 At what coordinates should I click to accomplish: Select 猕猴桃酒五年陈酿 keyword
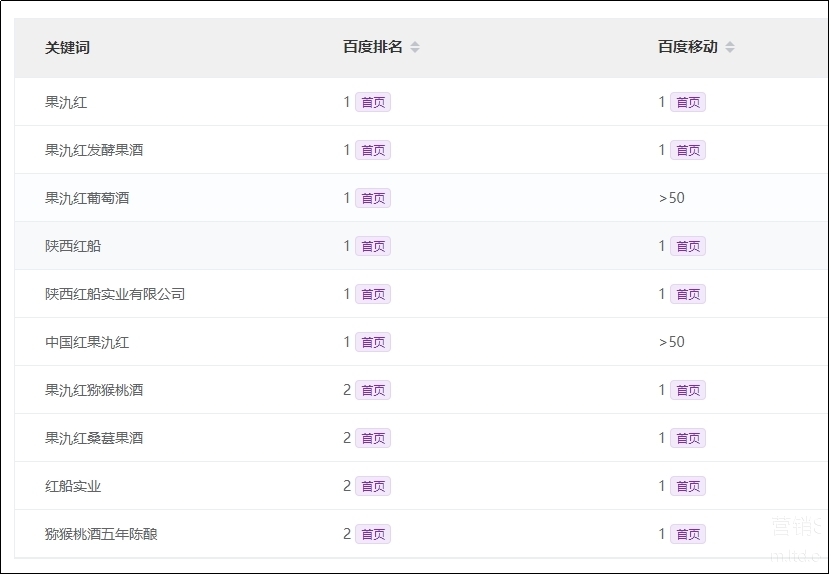pyautogui.click(x=101, y=534)
